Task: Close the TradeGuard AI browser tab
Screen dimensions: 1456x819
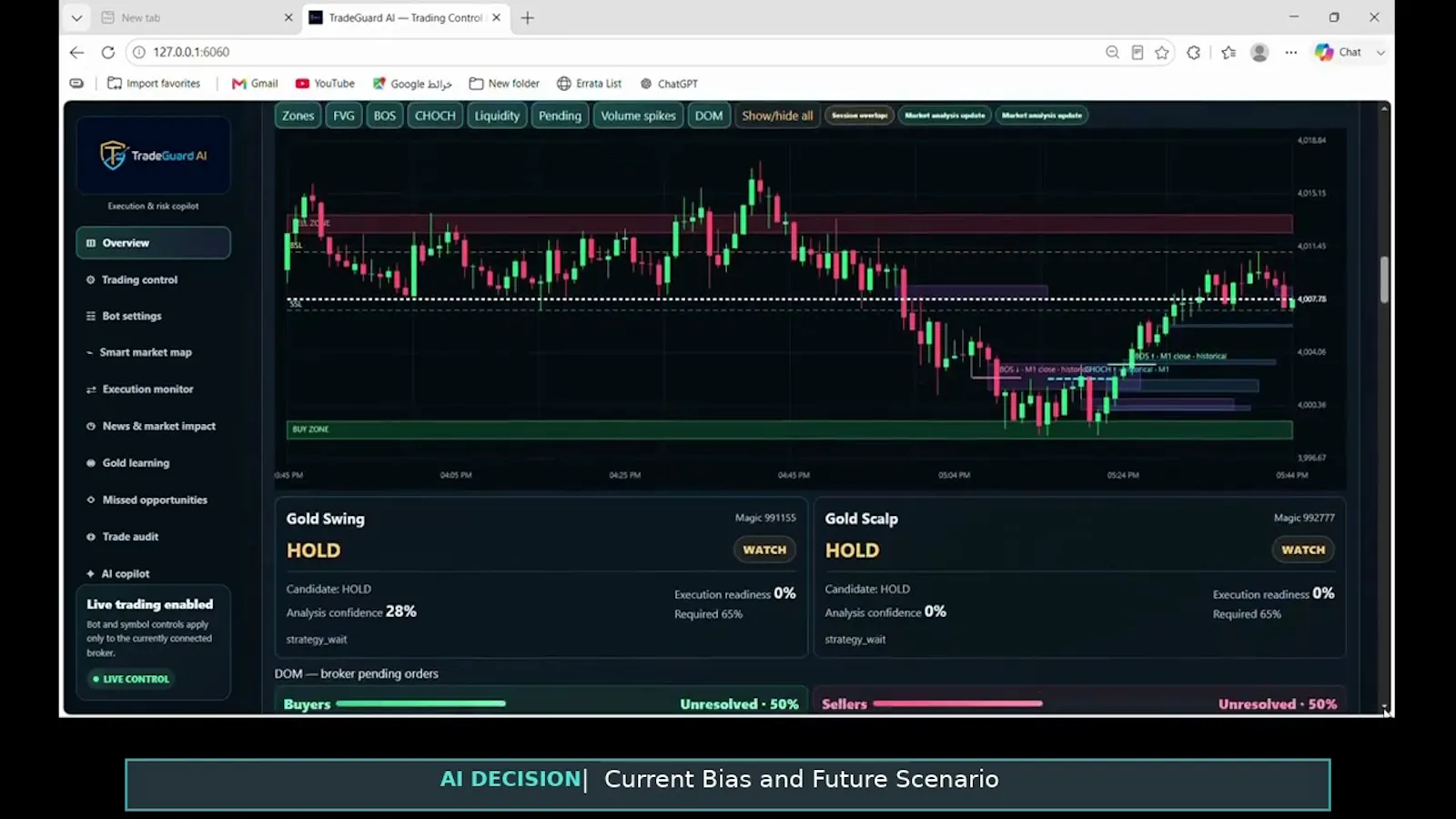Action: (x=496, y=17)
